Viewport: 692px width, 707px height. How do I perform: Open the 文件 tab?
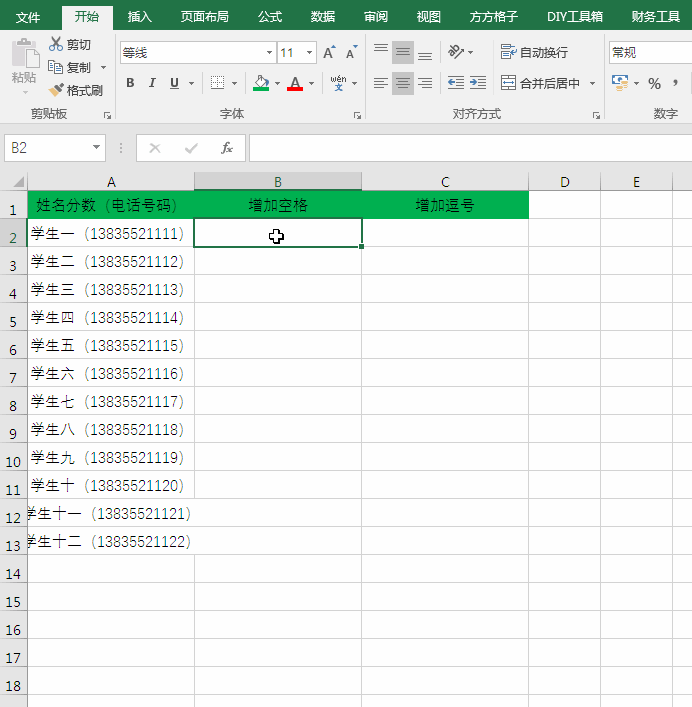(x=27, y=17)
